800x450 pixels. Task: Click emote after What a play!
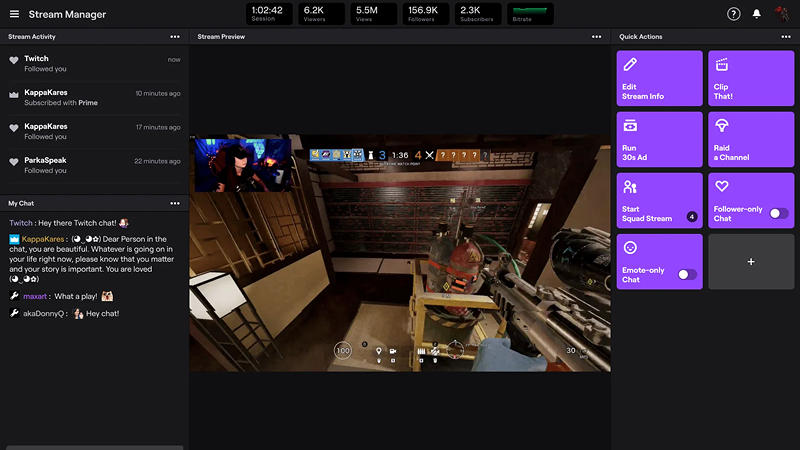point(107,296)
